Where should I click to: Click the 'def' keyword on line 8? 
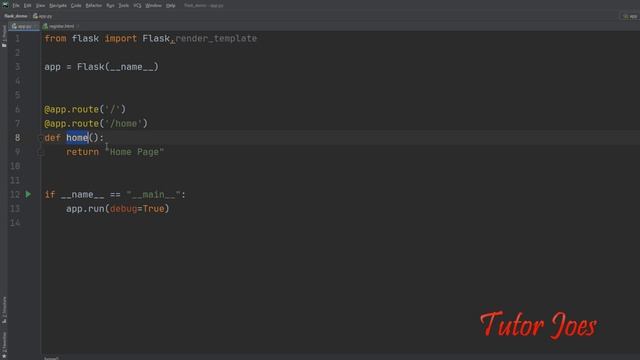53,138
